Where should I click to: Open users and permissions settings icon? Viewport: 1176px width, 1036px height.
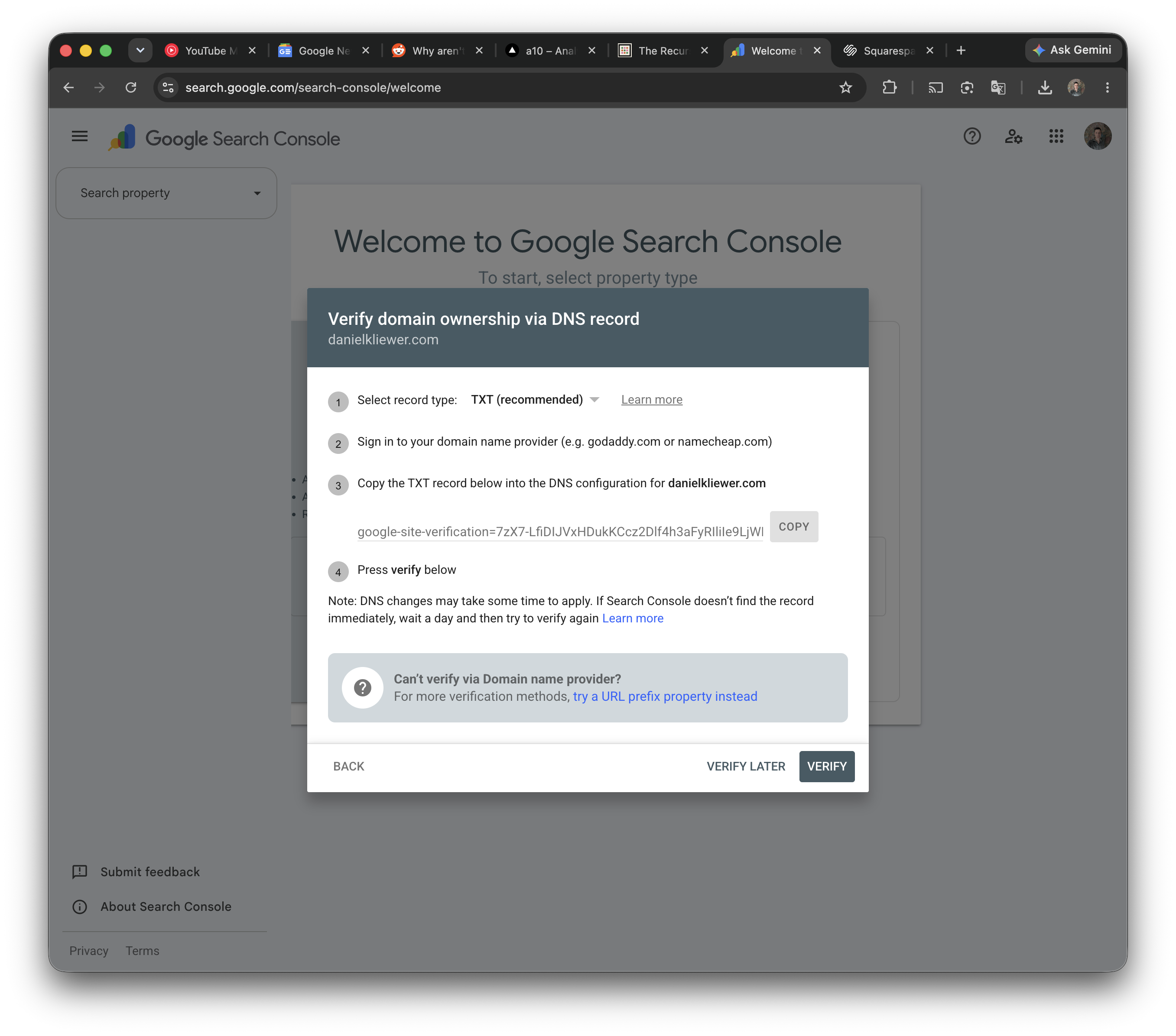point(1013,136)
